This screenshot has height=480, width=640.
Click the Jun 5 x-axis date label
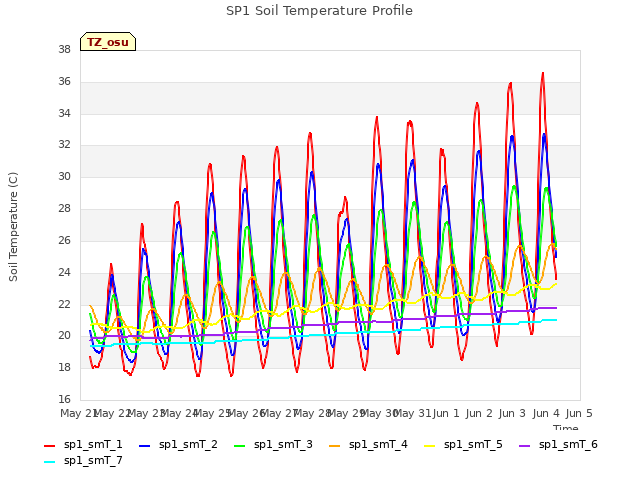click(x=579, y=413)
